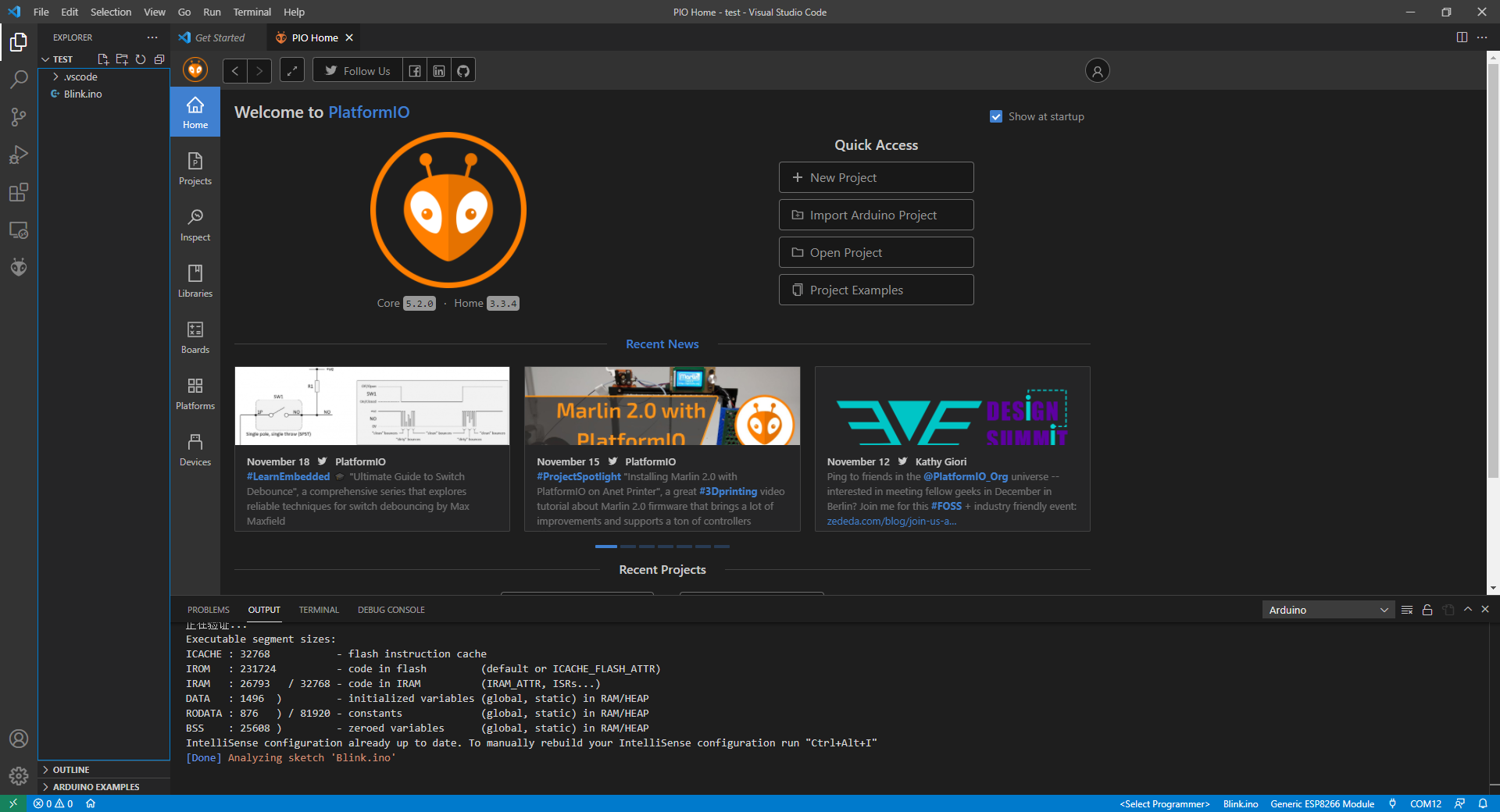
Task: Switch to the Get Started tab
Action: (x=220, y=37)
